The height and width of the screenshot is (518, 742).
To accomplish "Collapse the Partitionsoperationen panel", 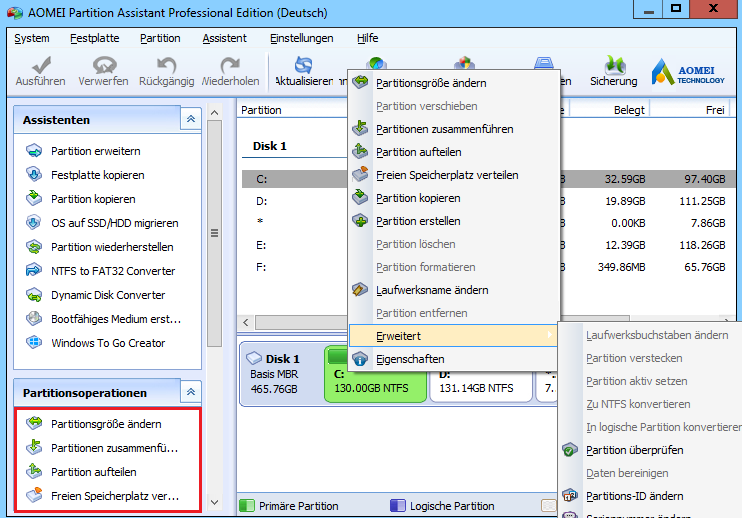I will [x=191, y=392].
